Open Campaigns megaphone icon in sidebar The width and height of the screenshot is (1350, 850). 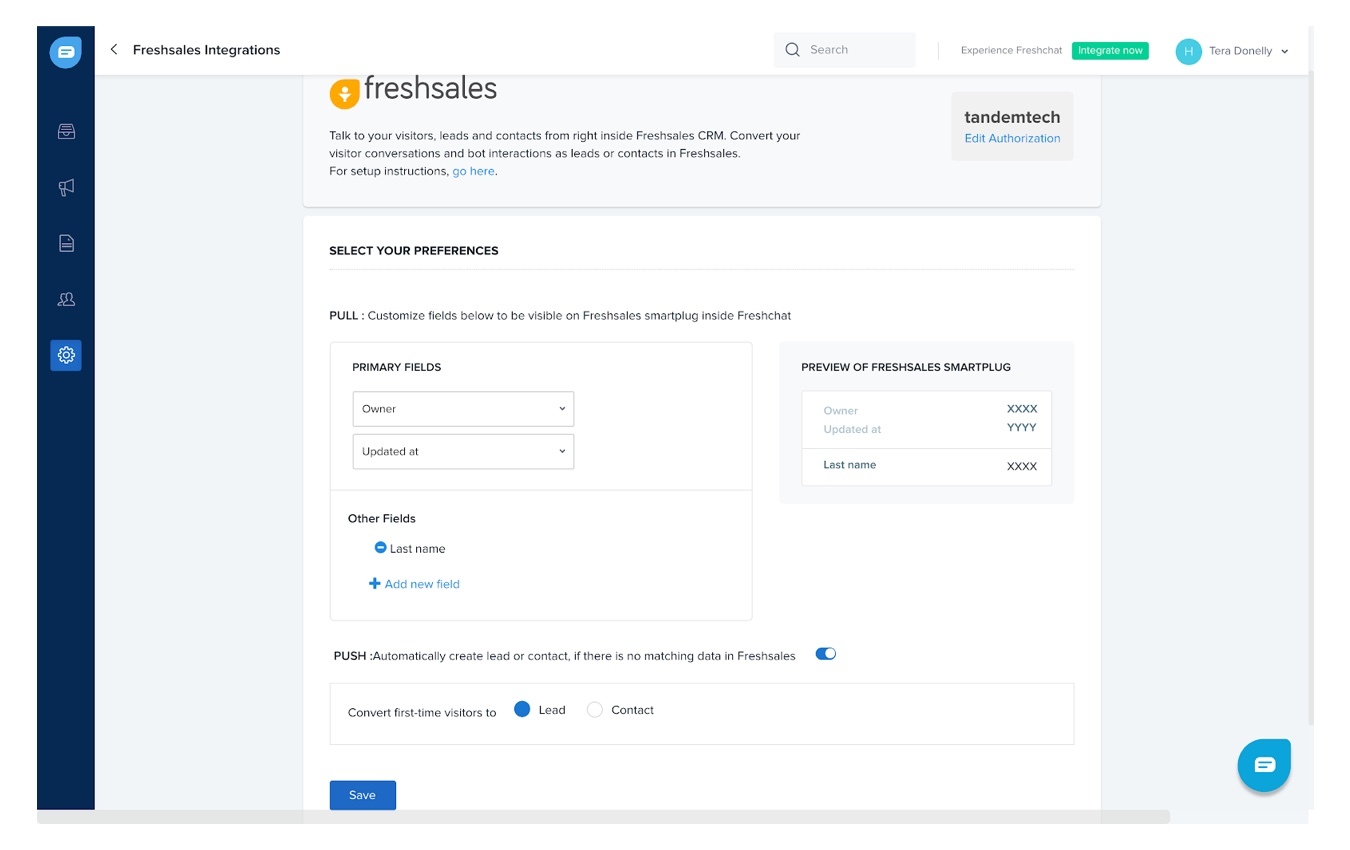66,187
